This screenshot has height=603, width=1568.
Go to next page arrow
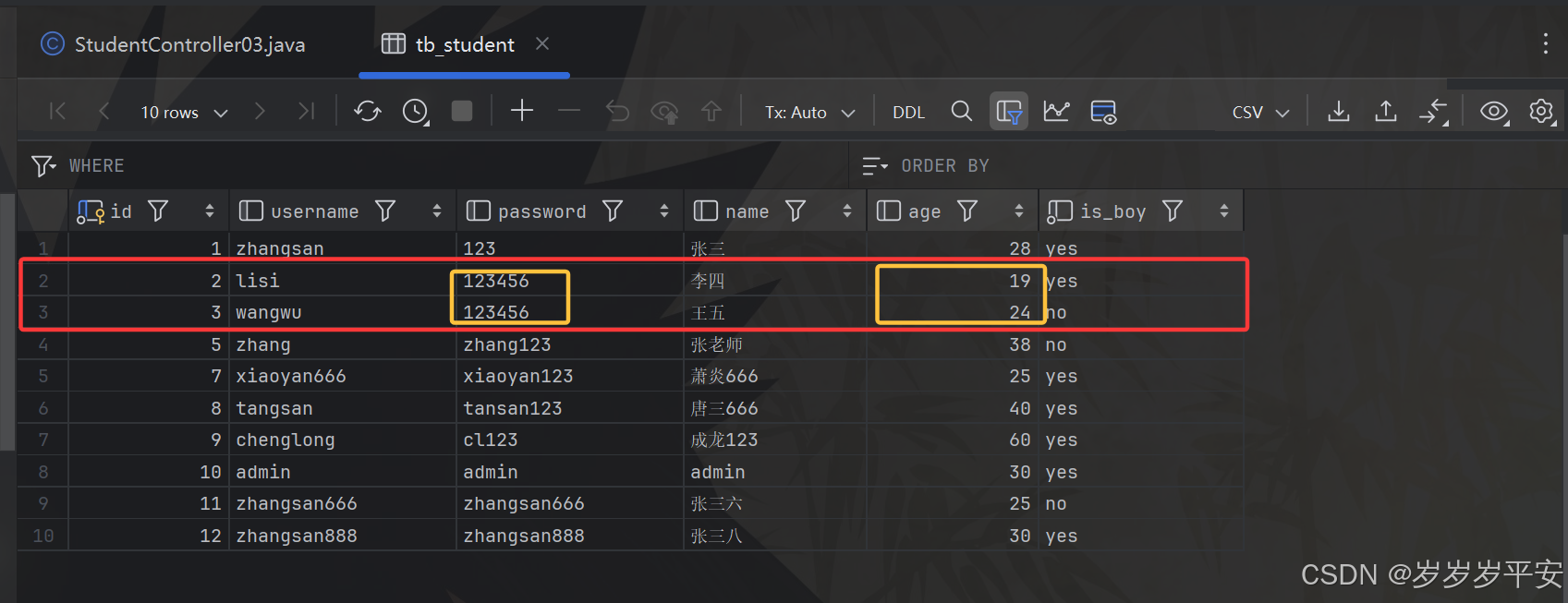(260, 112)
